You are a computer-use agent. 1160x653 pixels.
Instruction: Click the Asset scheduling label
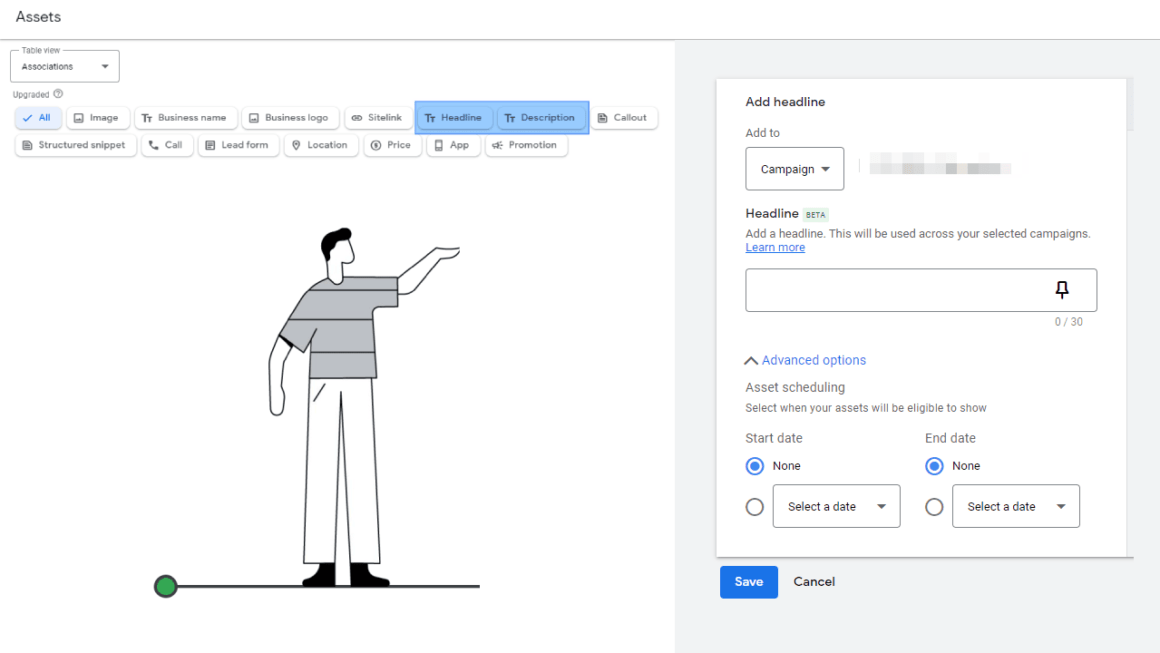[795, 388]
